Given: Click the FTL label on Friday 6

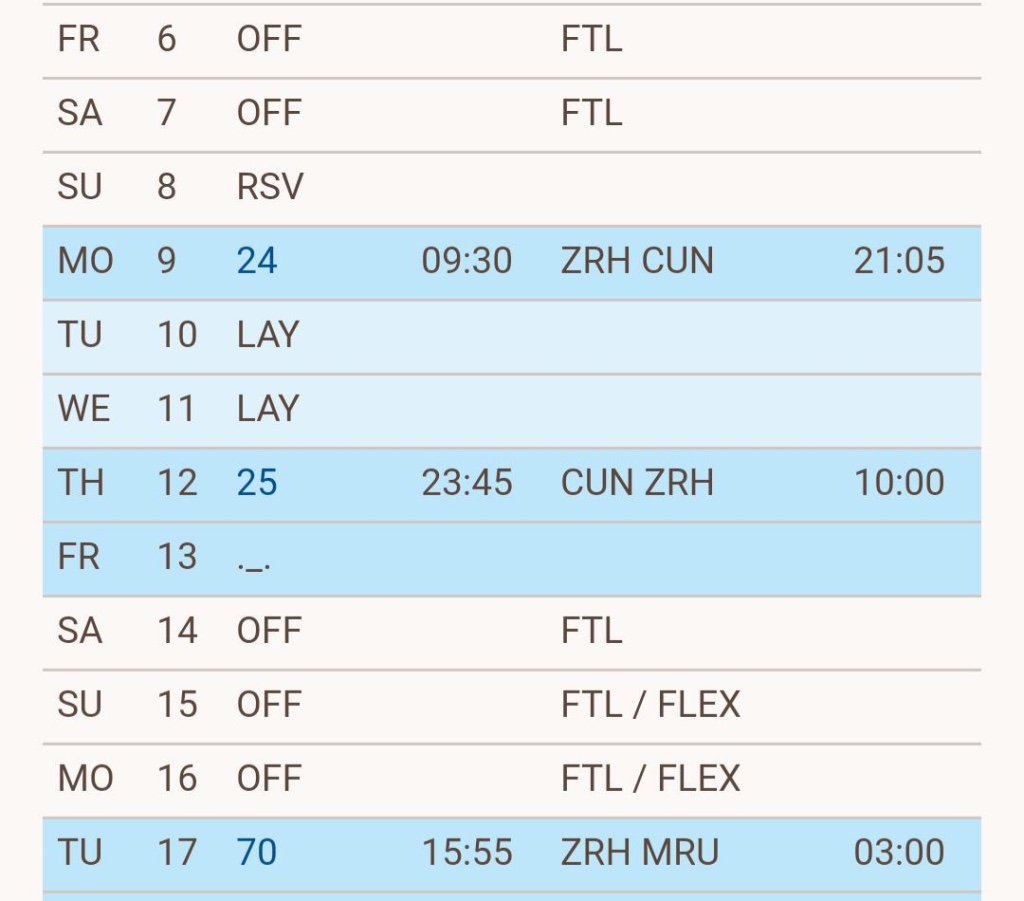Looking at the screenshot, I should click(x=591, y=40).
